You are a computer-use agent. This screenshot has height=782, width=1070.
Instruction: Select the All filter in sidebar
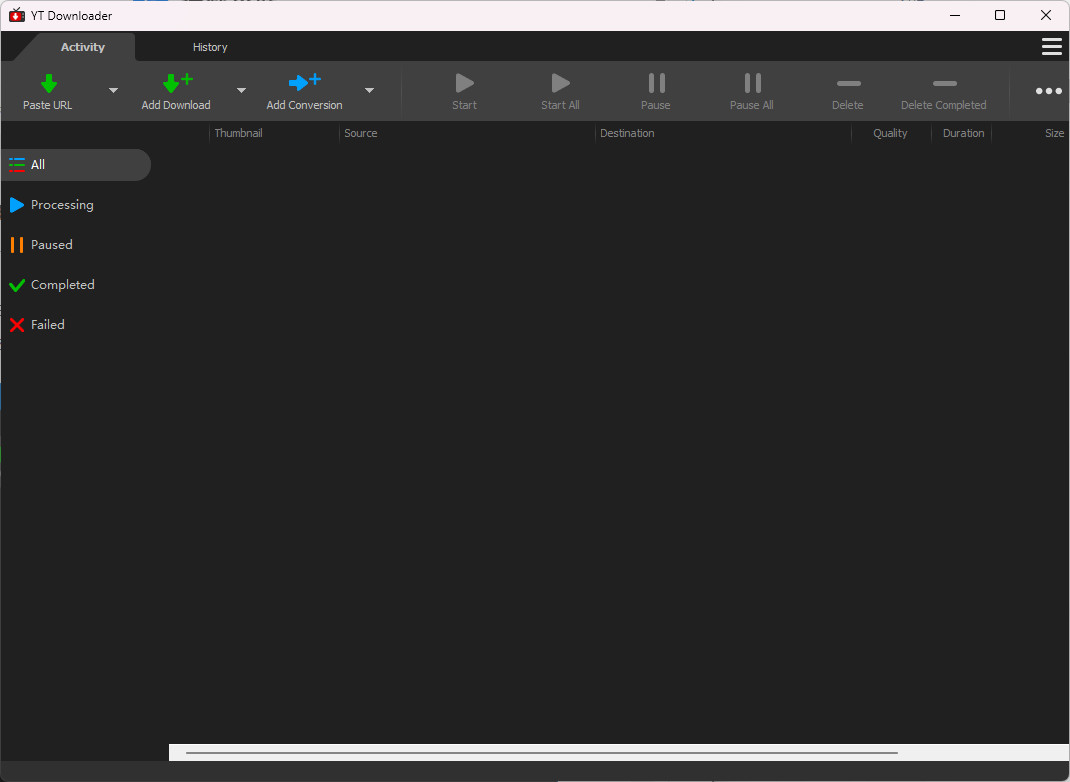(x=76, y=164)
